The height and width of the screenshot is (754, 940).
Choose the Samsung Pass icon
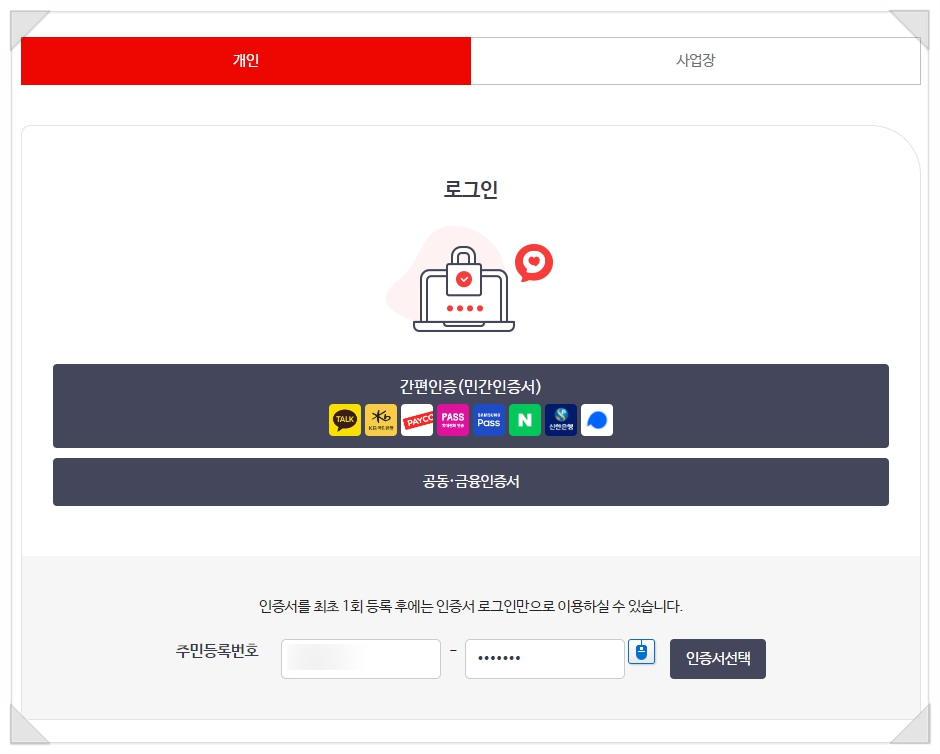point(489,420)
